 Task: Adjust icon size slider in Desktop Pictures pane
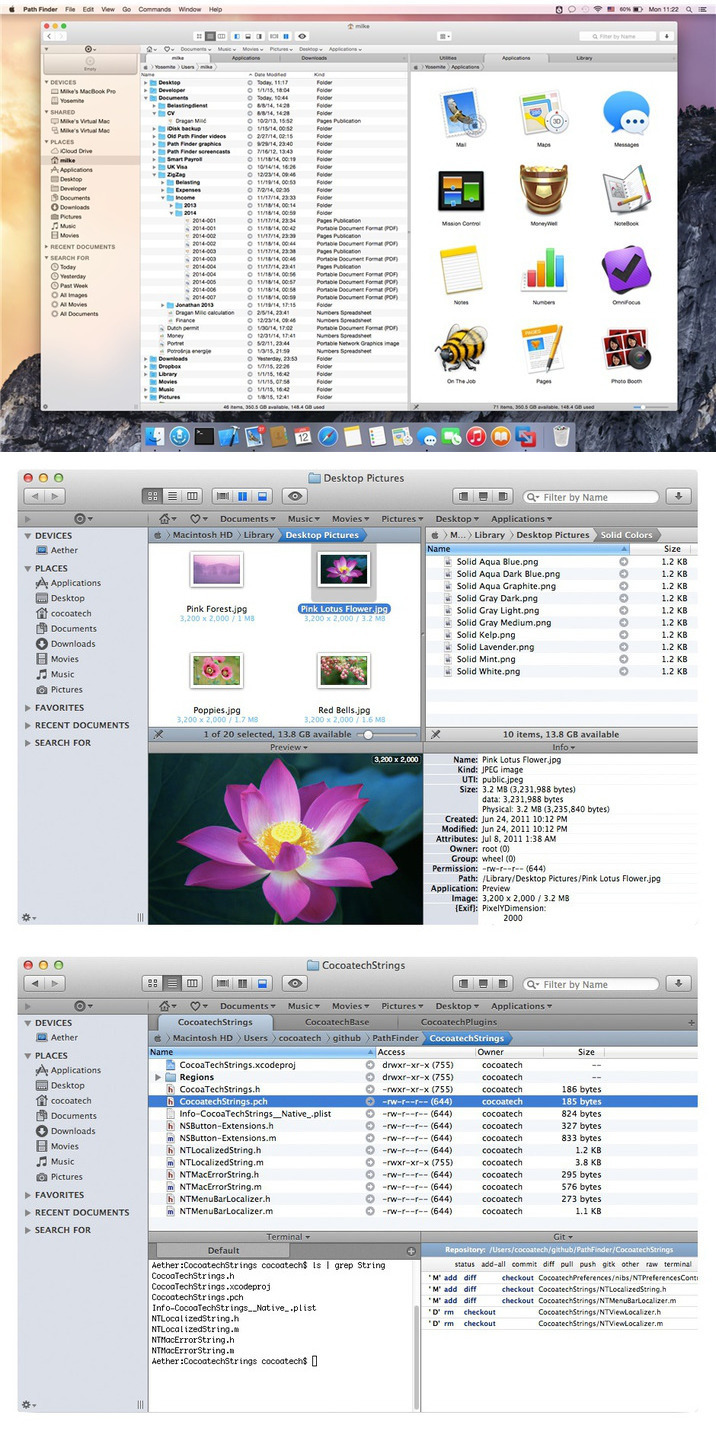pyautogui.click(x=369, y=734)
